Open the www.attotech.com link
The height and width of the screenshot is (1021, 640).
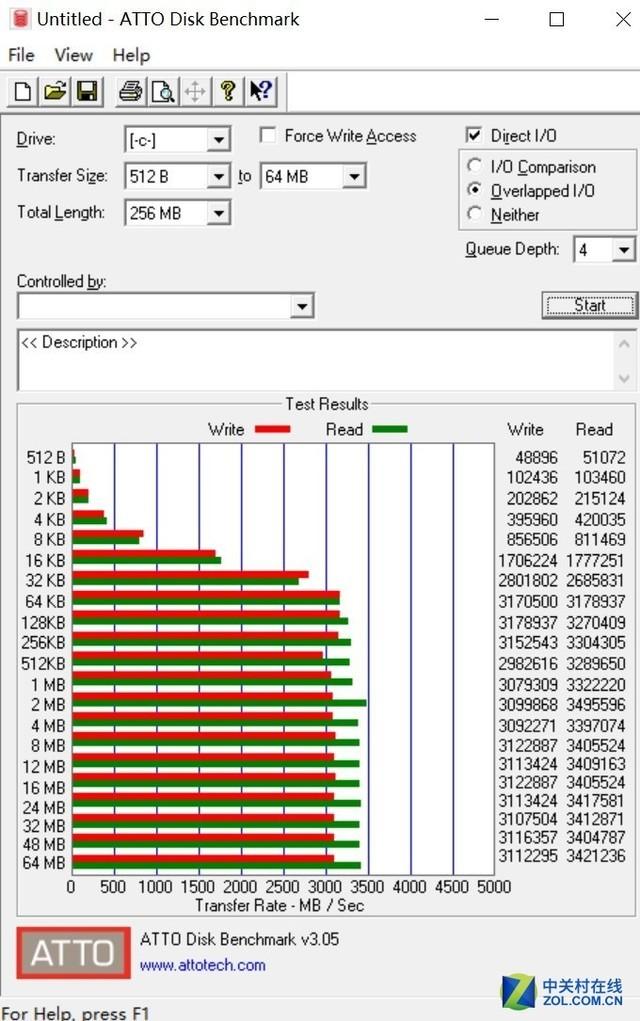coord(203,965)
